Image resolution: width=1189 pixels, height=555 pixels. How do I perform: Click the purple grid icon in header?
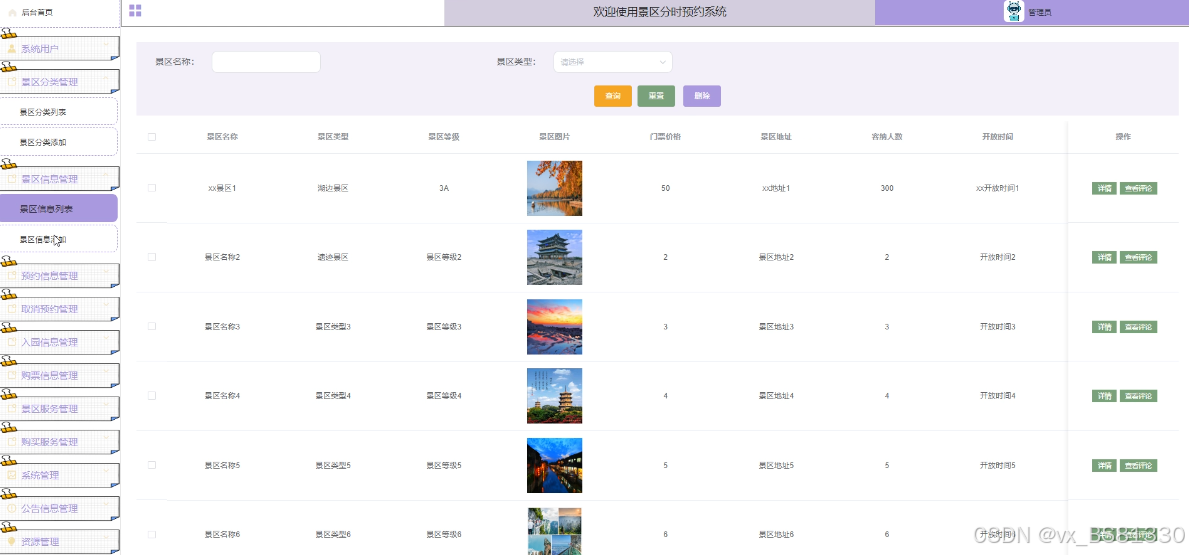pos(135,11)
